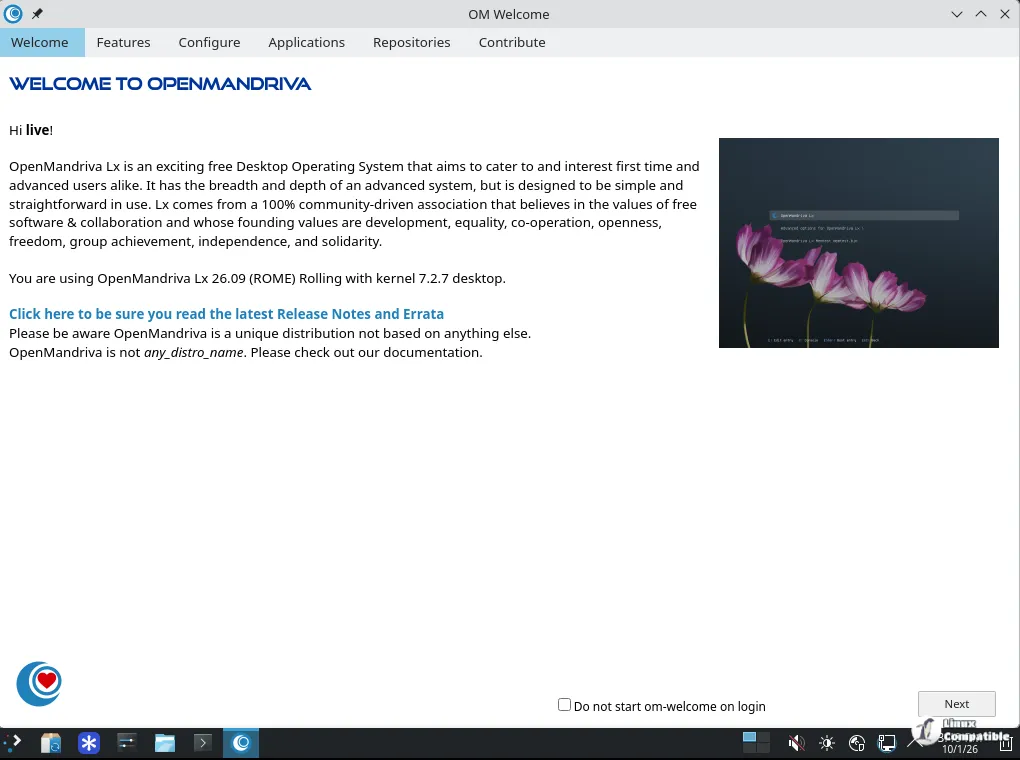Click the display configuration tray icon
Screen dimensions: 1020x760
point(887,742)
